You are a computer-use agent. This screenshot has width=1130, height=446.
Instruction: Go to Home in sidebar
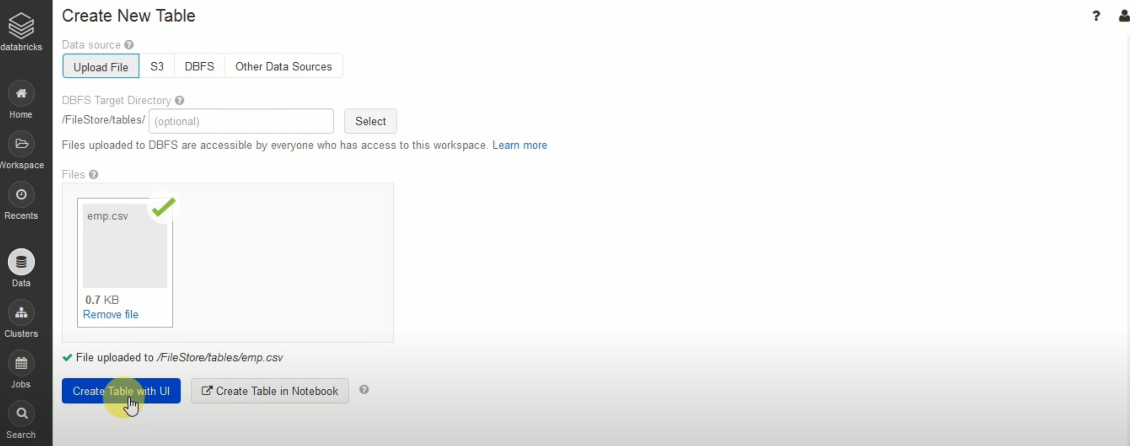[x=21, y=93]
